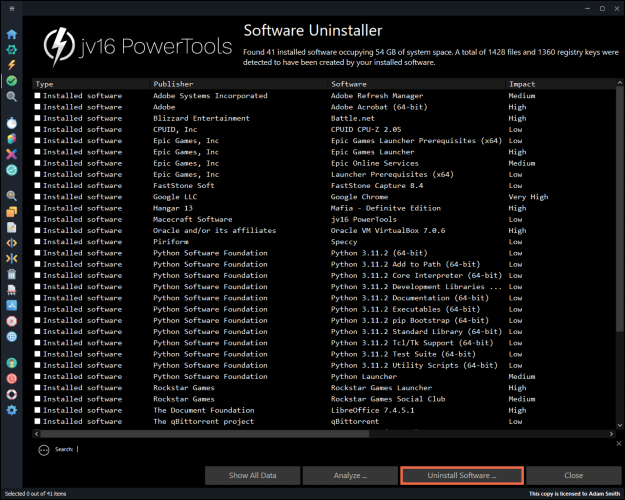Check the qBittorrent row checkbox

point(37,421)
